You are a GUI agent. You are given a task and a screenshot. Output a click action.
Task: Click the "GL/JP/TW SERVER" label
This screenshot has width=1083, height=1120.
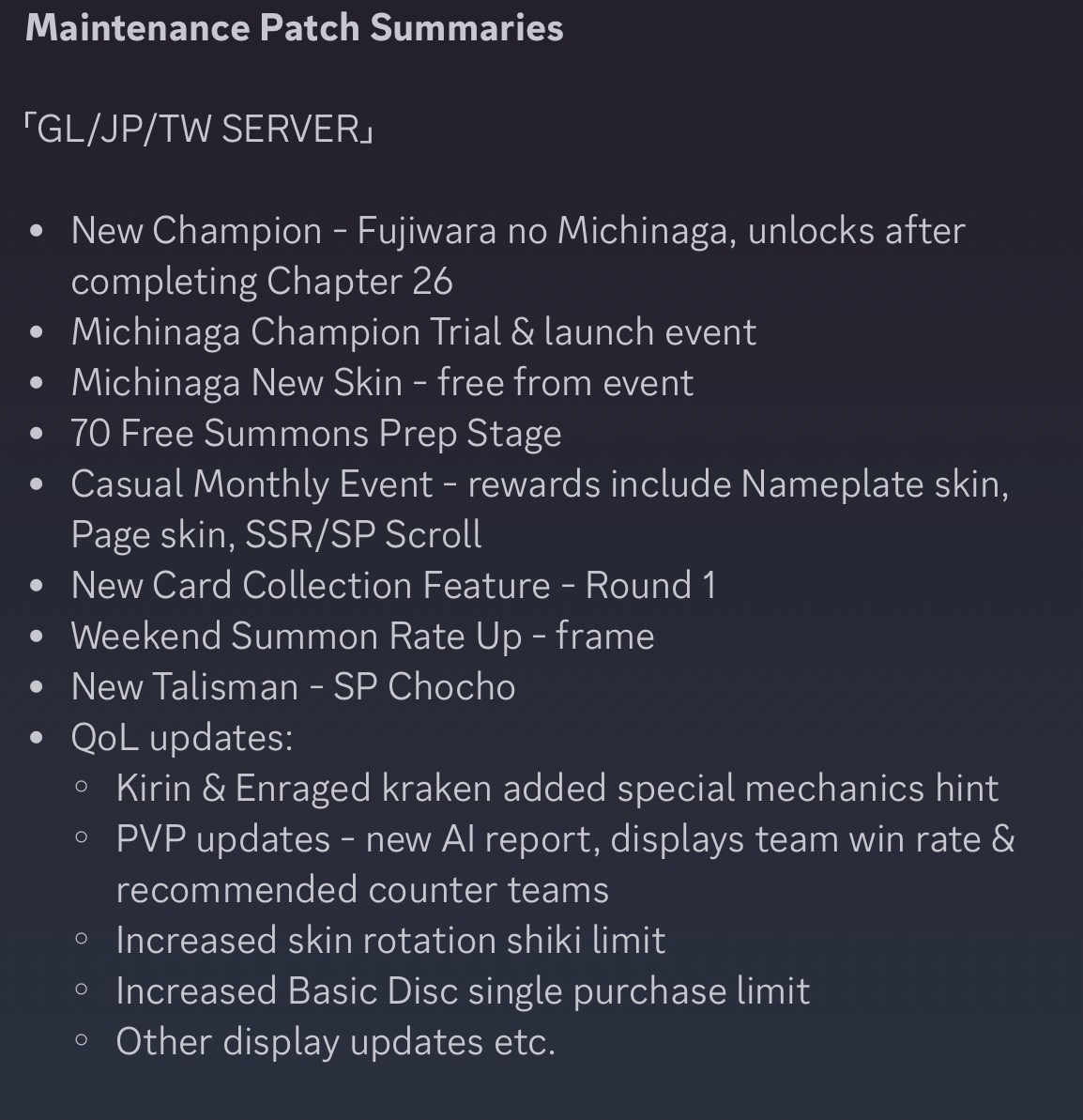(199, 129)
